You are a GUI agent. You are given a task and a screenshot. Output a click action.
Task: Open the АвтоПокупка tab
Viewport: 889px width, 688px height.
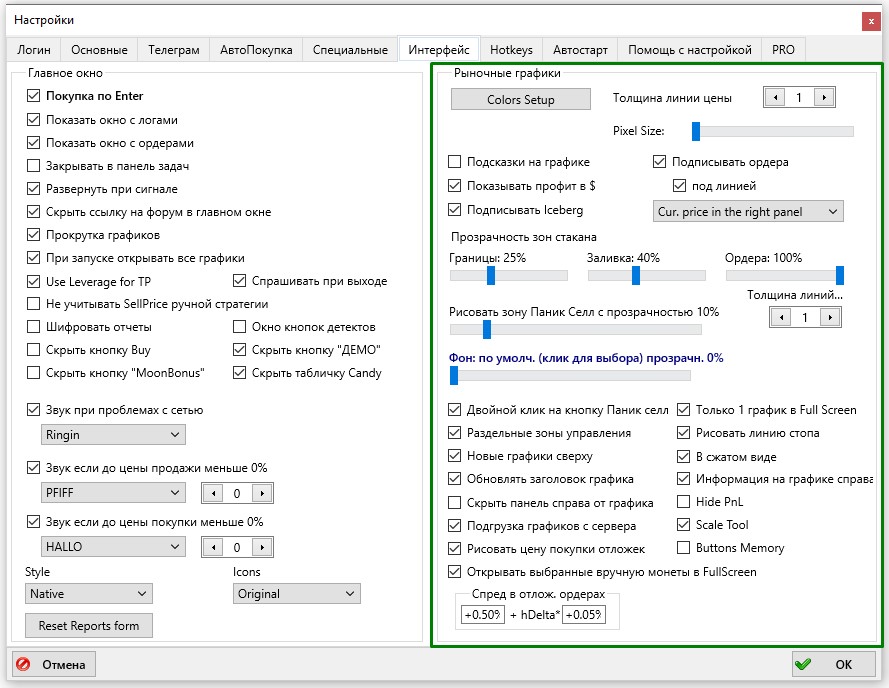point(256,50)
